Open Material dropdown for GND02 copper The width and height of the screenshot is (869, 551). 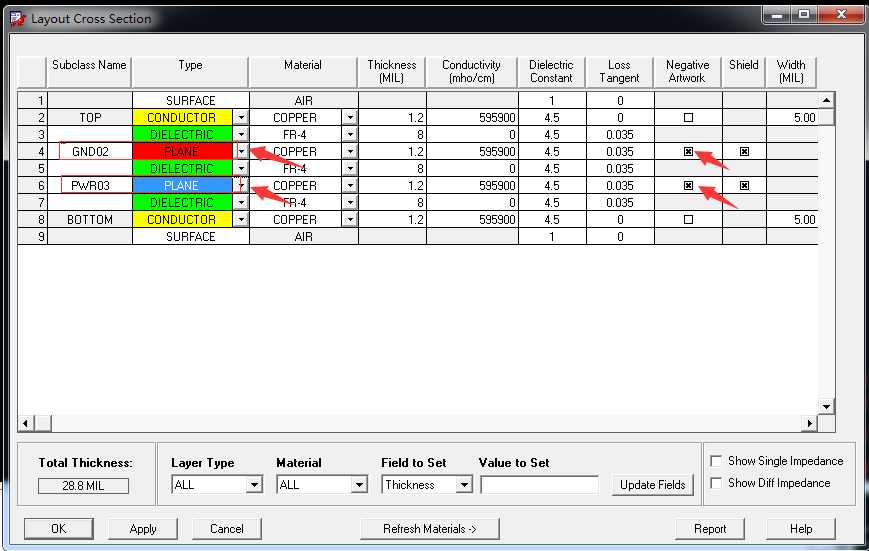(x=350, y=151)
